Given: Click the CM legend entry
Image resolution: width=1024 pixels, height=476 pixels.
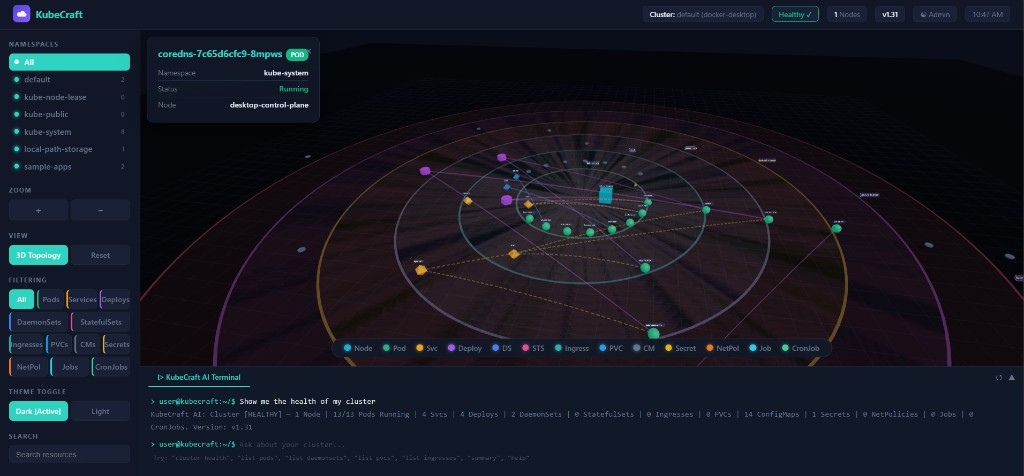Looking at the screenshot, I should pyautogui.click(x=644, y=348).
